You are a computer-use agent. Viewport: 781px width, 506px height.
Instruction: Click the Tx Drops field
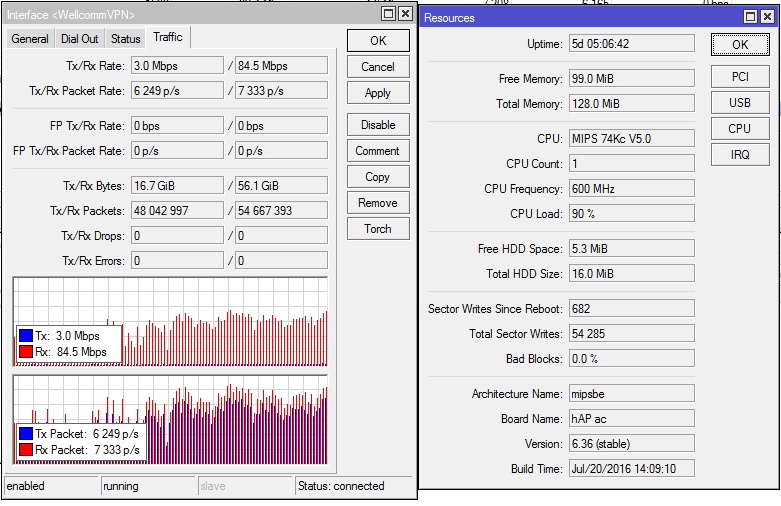point(177,236)
